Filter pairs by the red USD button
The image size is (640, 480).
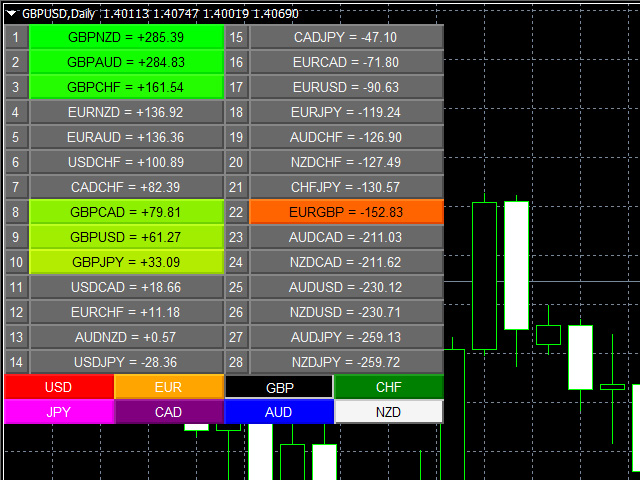(59, 387)
